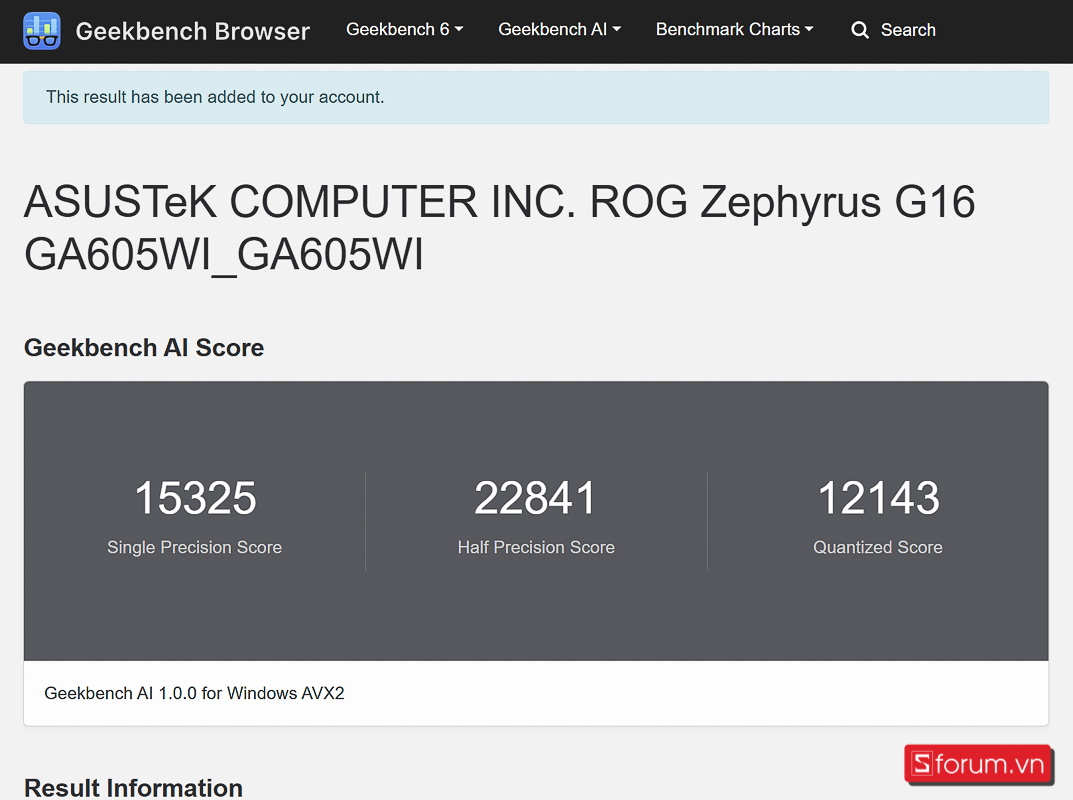This screenshot has height=800, width=1073.
Task: Click the Geekbench logo icon
Action: pyautogui.click(x=42, y=31)
